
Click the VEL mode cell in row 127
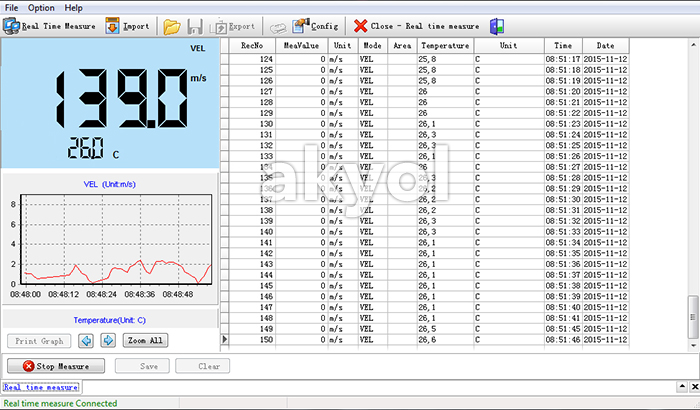372,92
